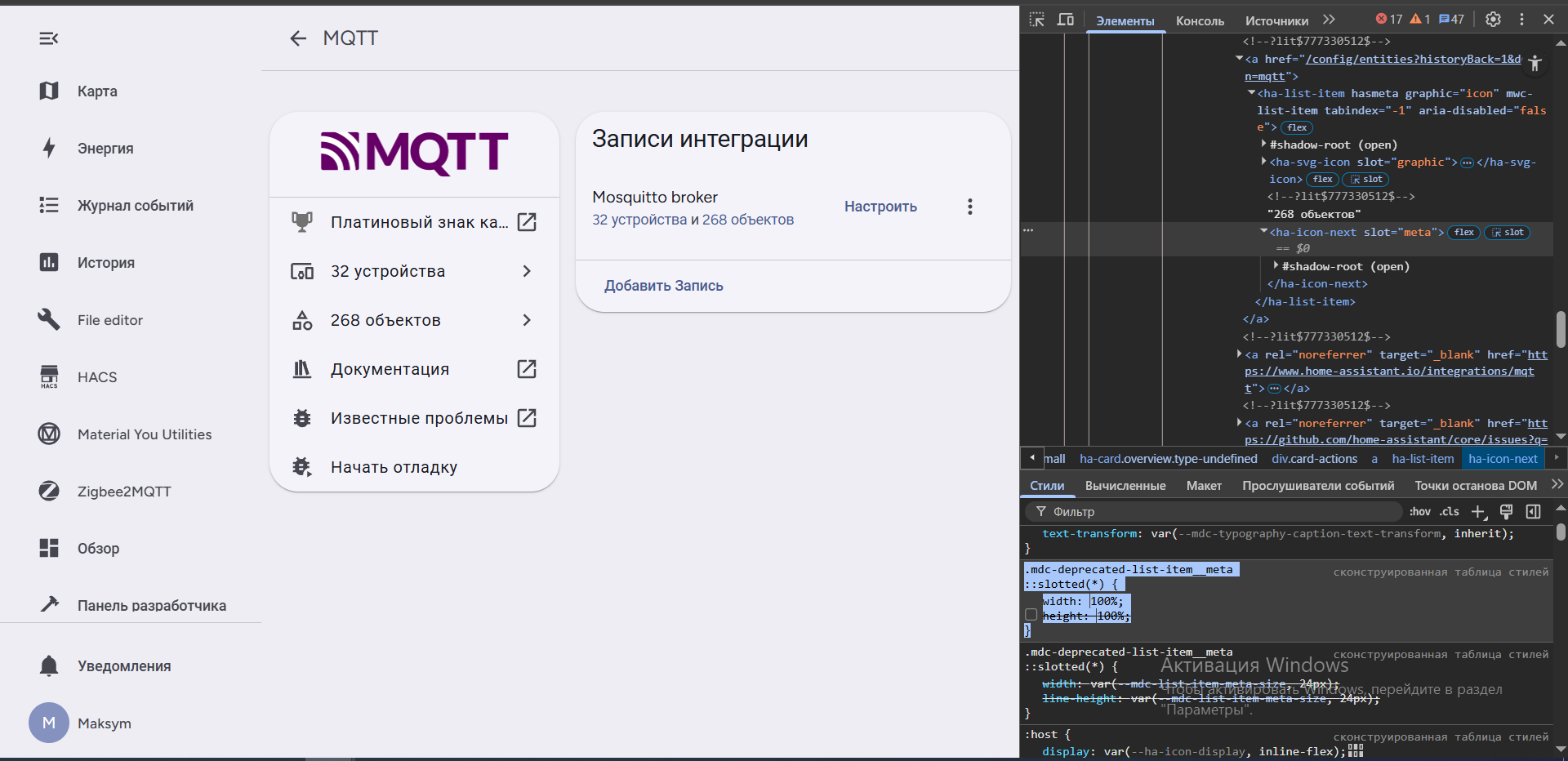Click Добавить Запись link
This screenshot has height=761, width=1568.
[663, 286]
